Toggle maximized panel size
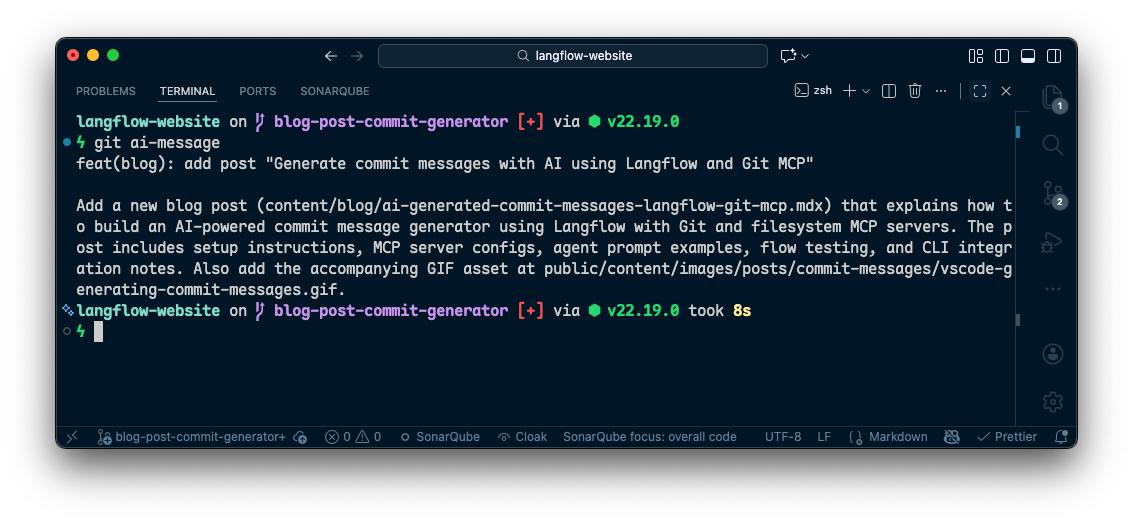This screenshot has height=522, width=1133. (980, 91)
